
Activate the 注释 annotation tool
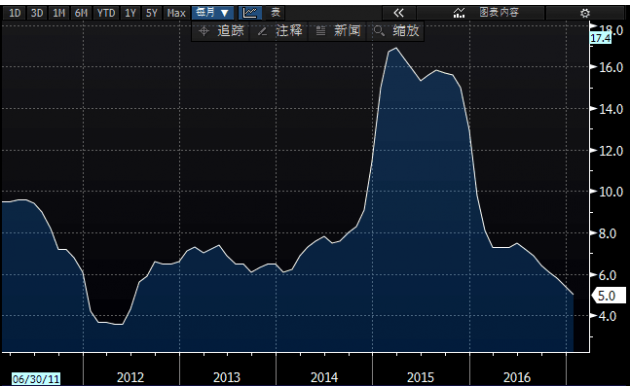(x=280, y=31)
